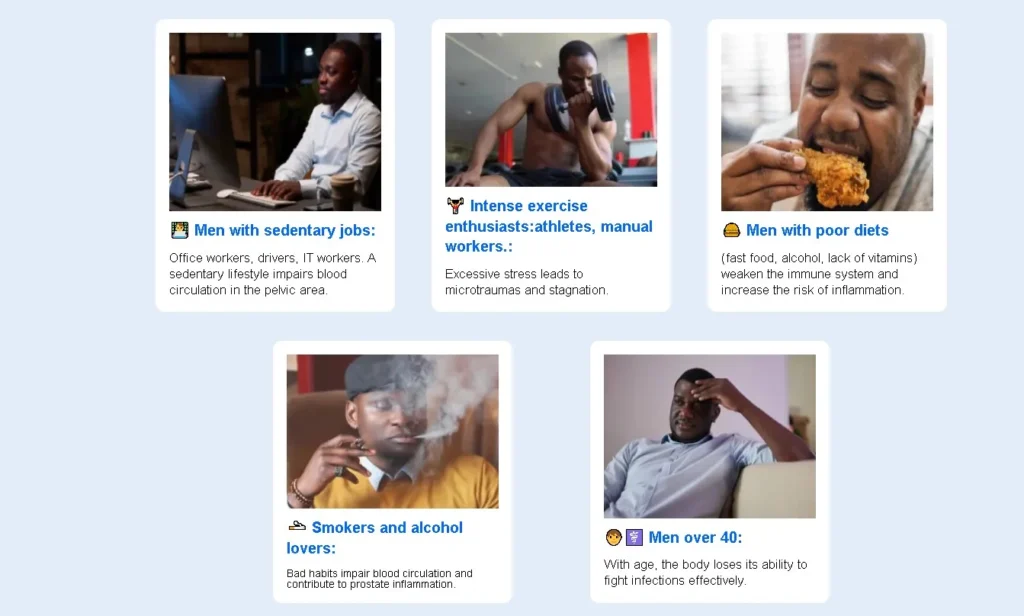Click the Men with poor diets heading
Image resolution: width=1024 pixels, height=616 pixels.
817,230
